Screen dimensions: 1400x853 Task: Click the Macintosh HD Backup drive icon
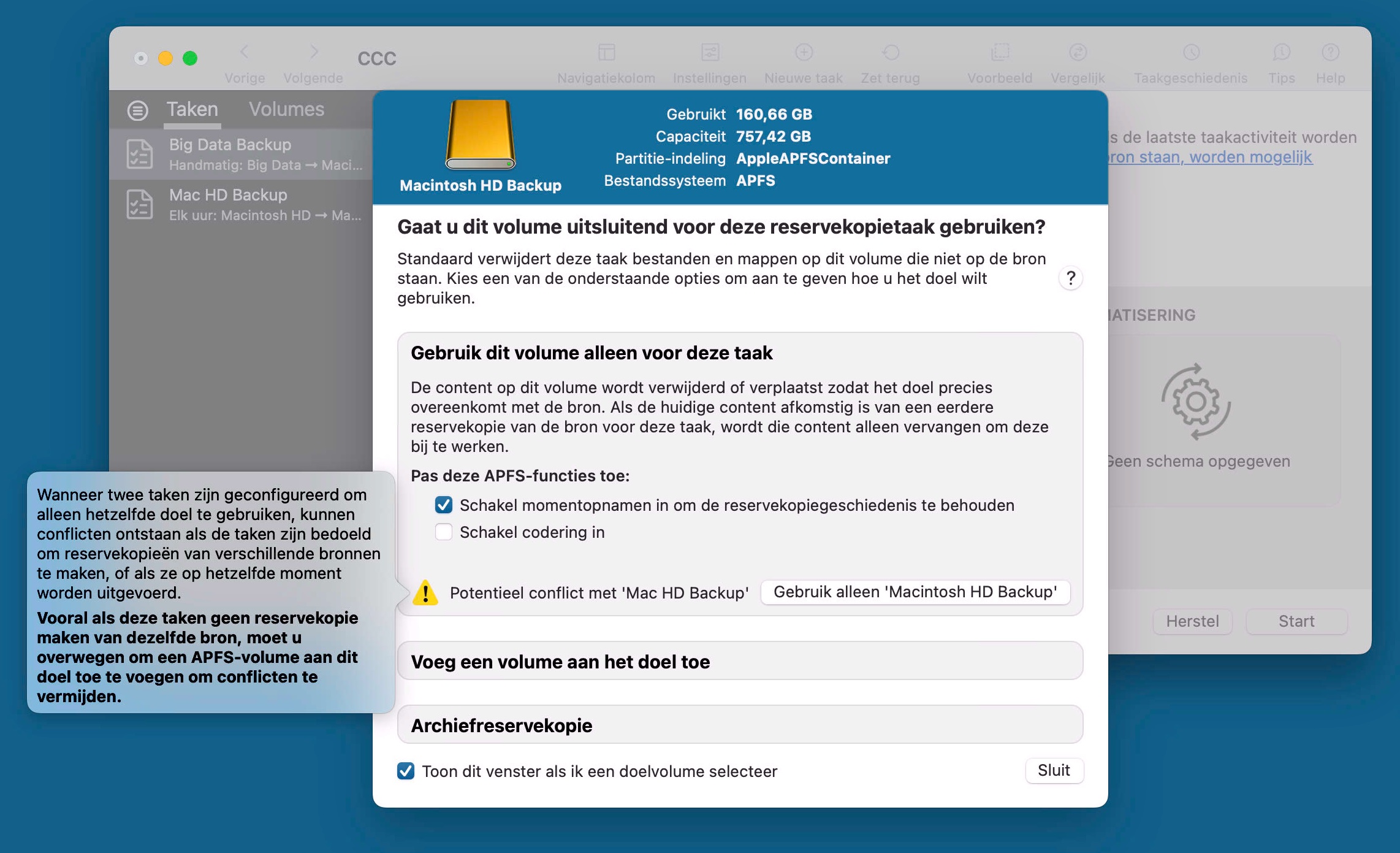(x=480, y=134)
